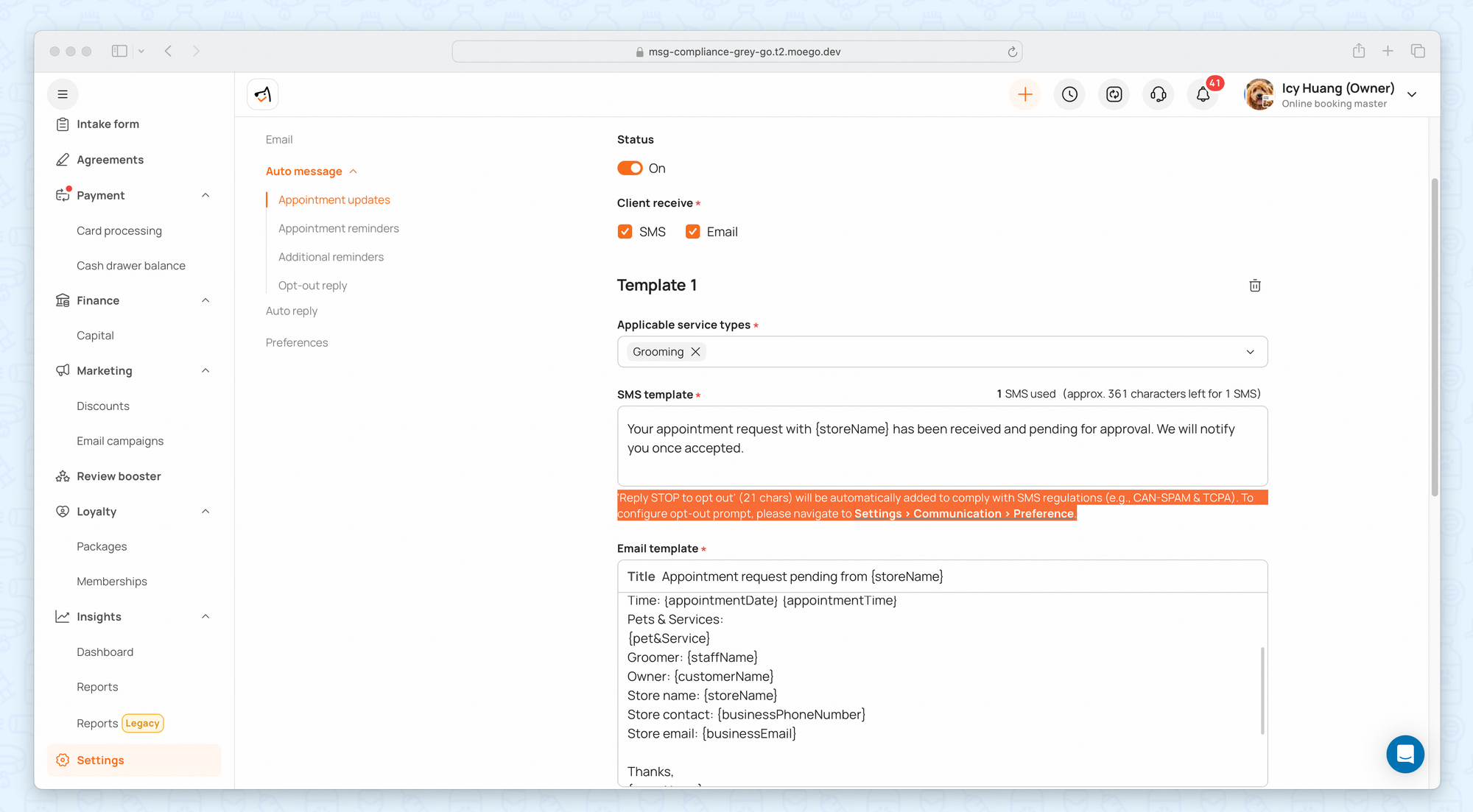Click the orange plus create button
1473x812 pixels.
point(1024,94)
